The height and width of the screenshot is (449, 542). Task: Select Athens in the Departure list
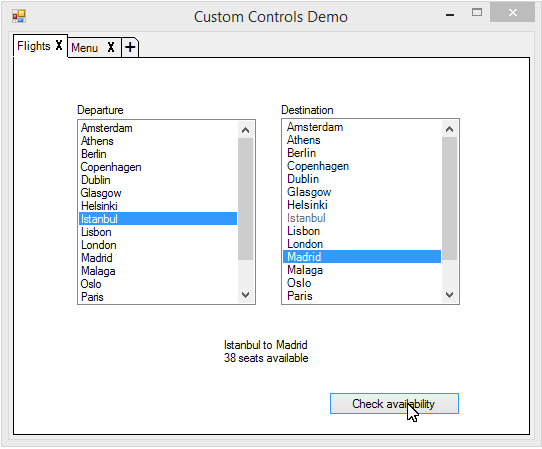(x=158, y=141)
